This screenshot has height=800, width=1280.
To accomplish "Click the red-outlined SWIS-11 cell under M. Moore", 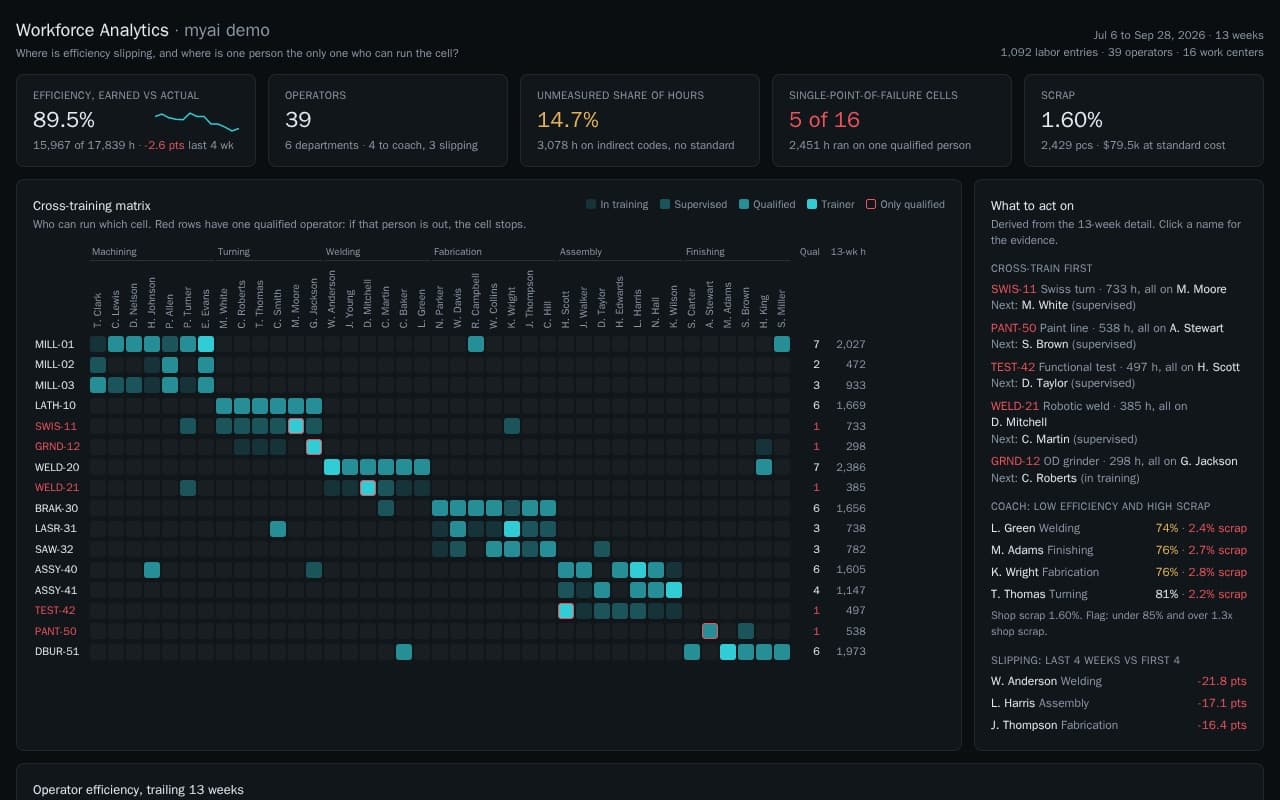I will pos(296,426).
